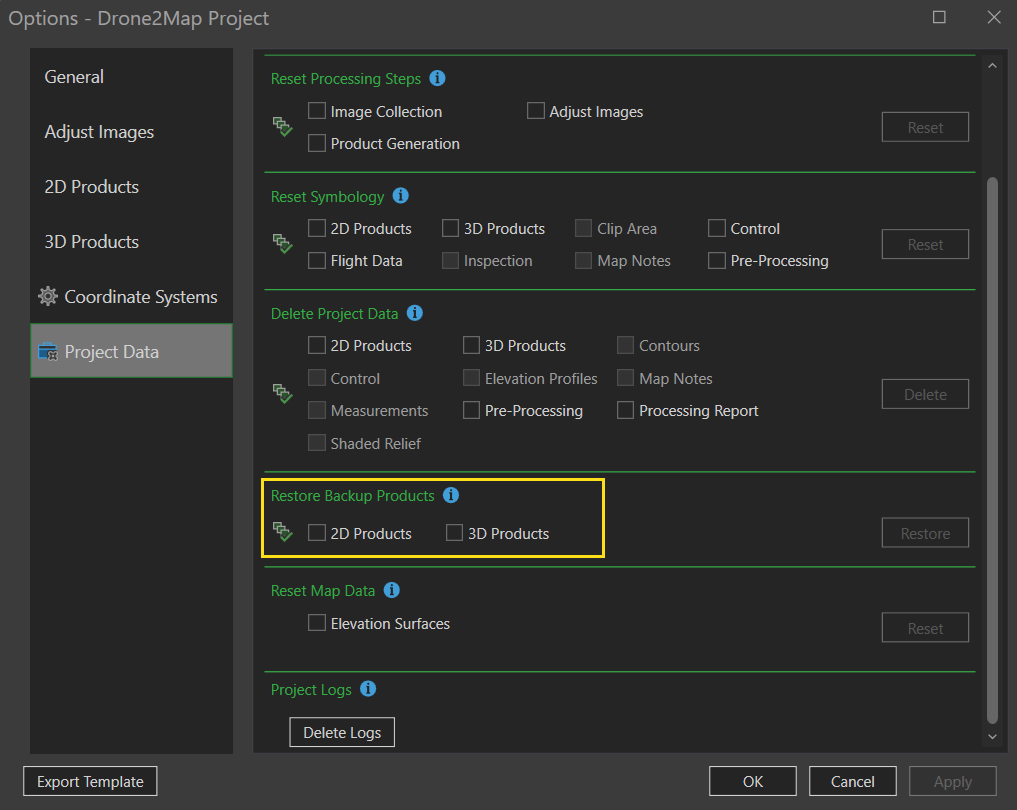Click the Measurements checkbox
Image resolution: width=1017 pixels, height=810 pixels.
pos(317,411)
